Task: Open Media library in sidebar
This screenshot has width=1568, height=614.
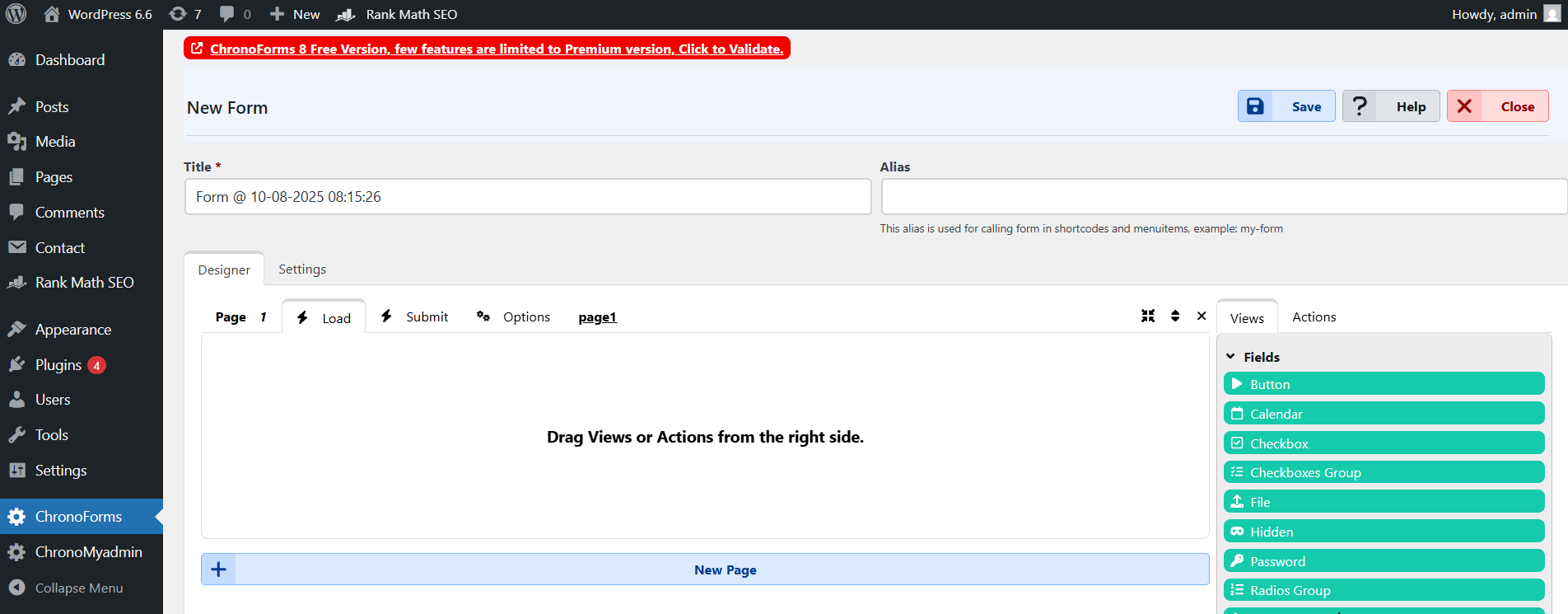Action: tap(81, 142)
